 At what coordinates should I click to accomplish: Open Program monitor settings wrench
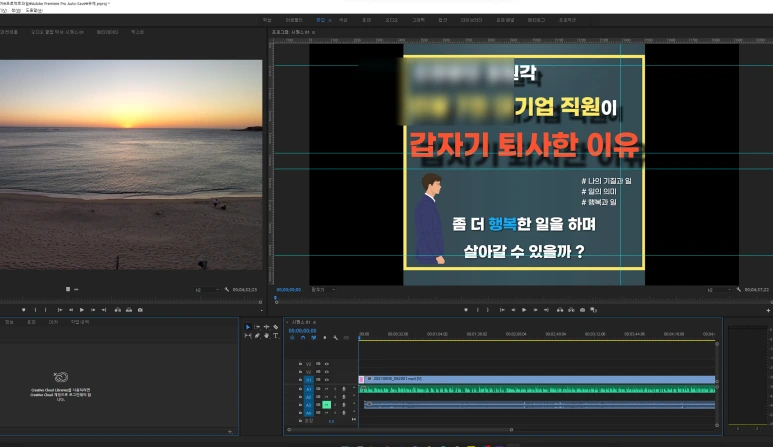738,290
